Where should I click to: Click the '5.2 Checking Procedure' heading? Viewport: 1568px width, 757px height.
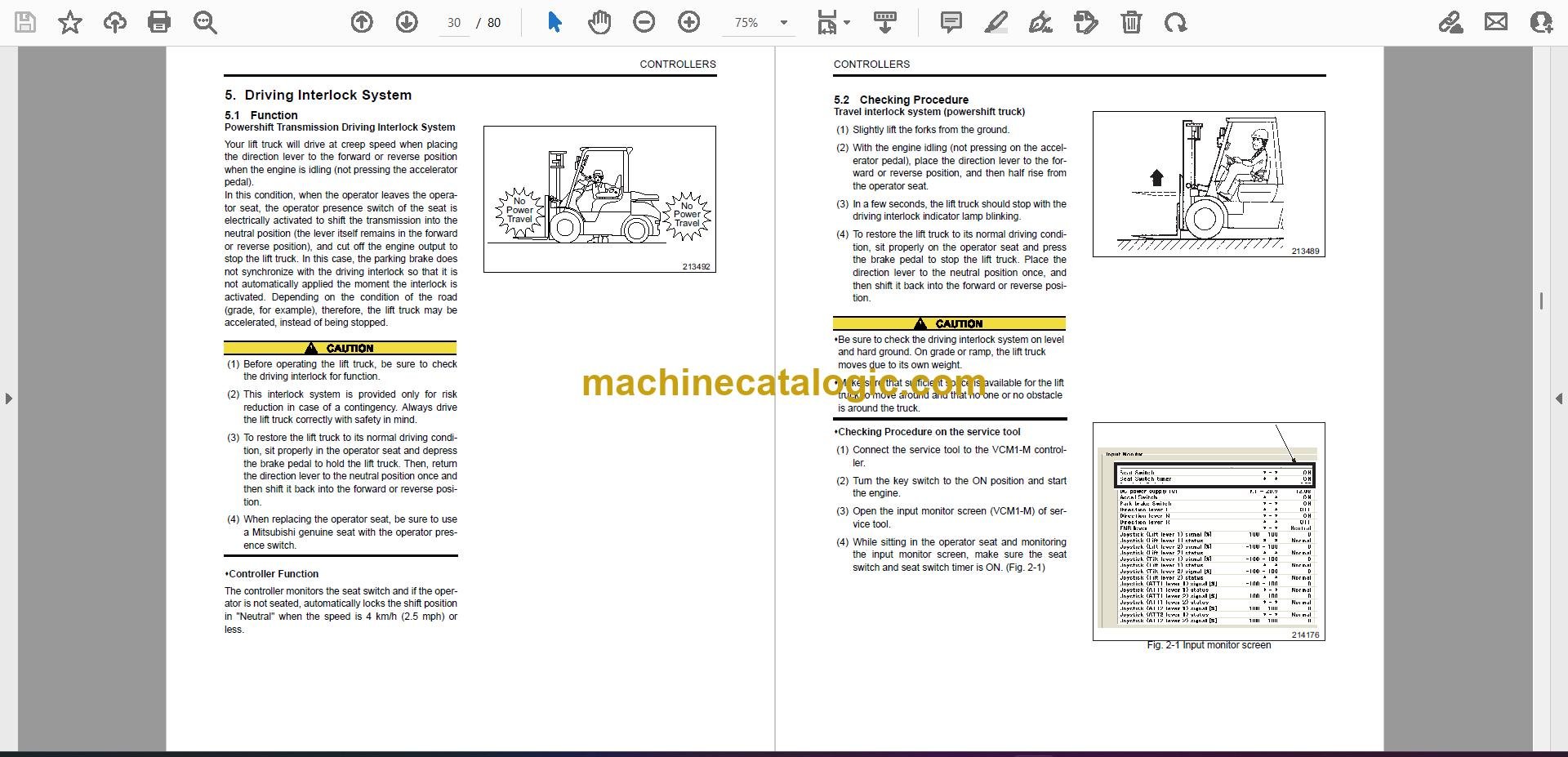pyautogui.click(x=901, y=100)
